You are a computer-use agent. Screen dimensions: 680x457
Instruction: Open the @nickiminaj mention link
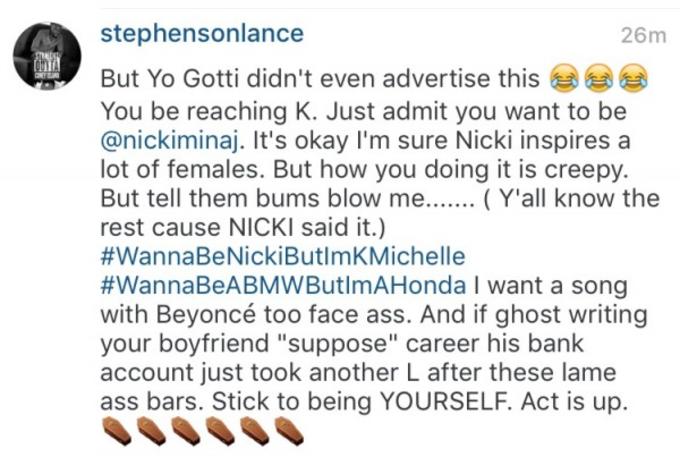[170, 141]
